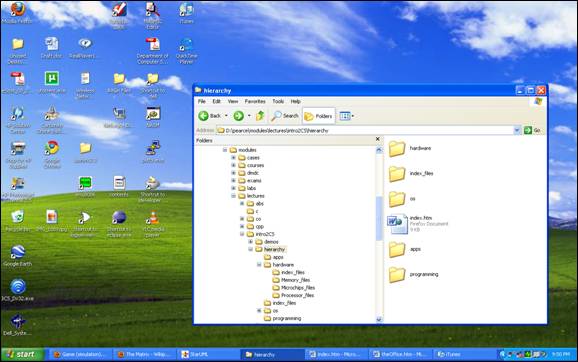Select Processor_files in the folder tree

[x=293, y=295]
